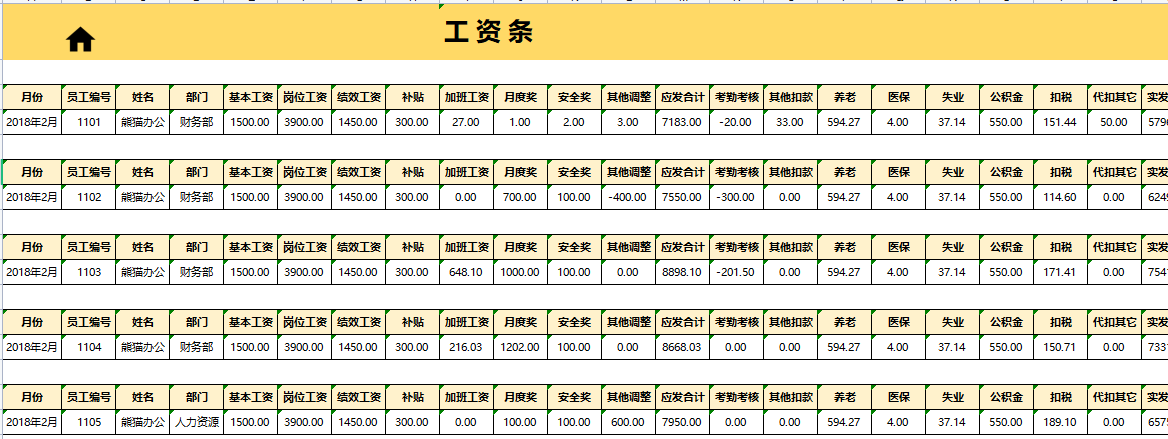
Task: Select 其他调整 value 600.00
Action: 628,422
